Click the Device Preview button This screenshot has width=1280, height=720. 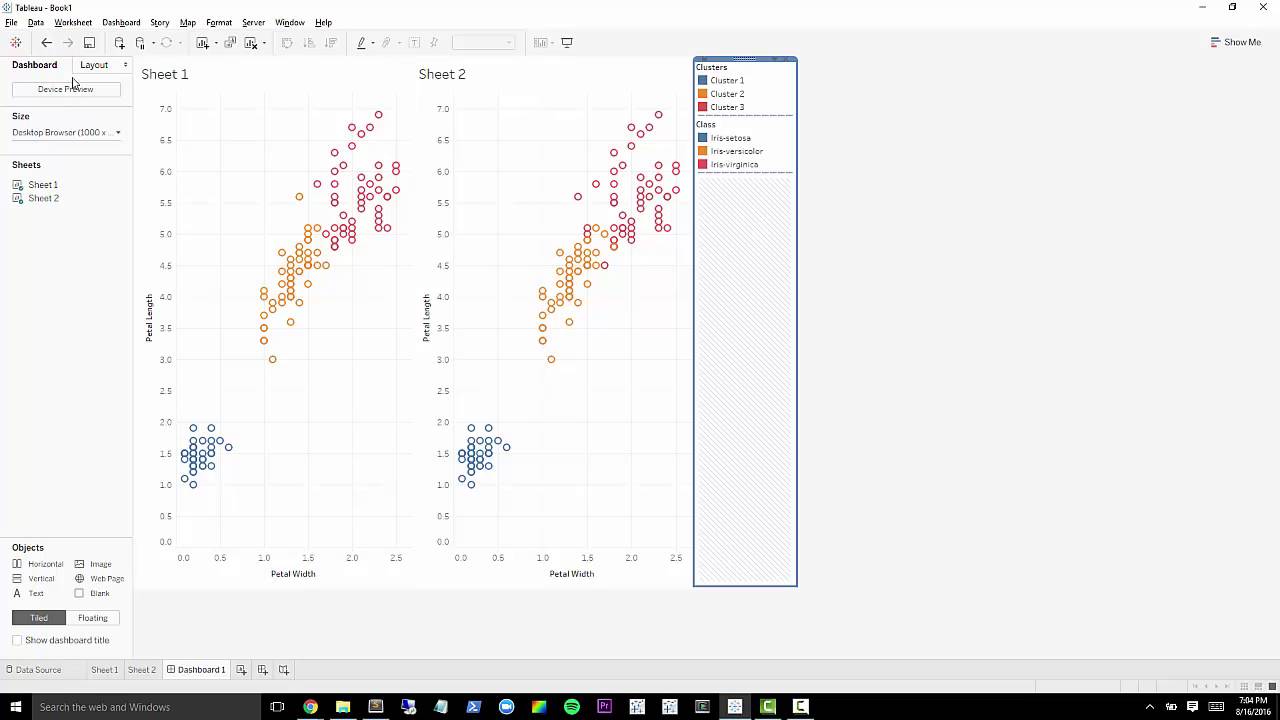point(66,89)
